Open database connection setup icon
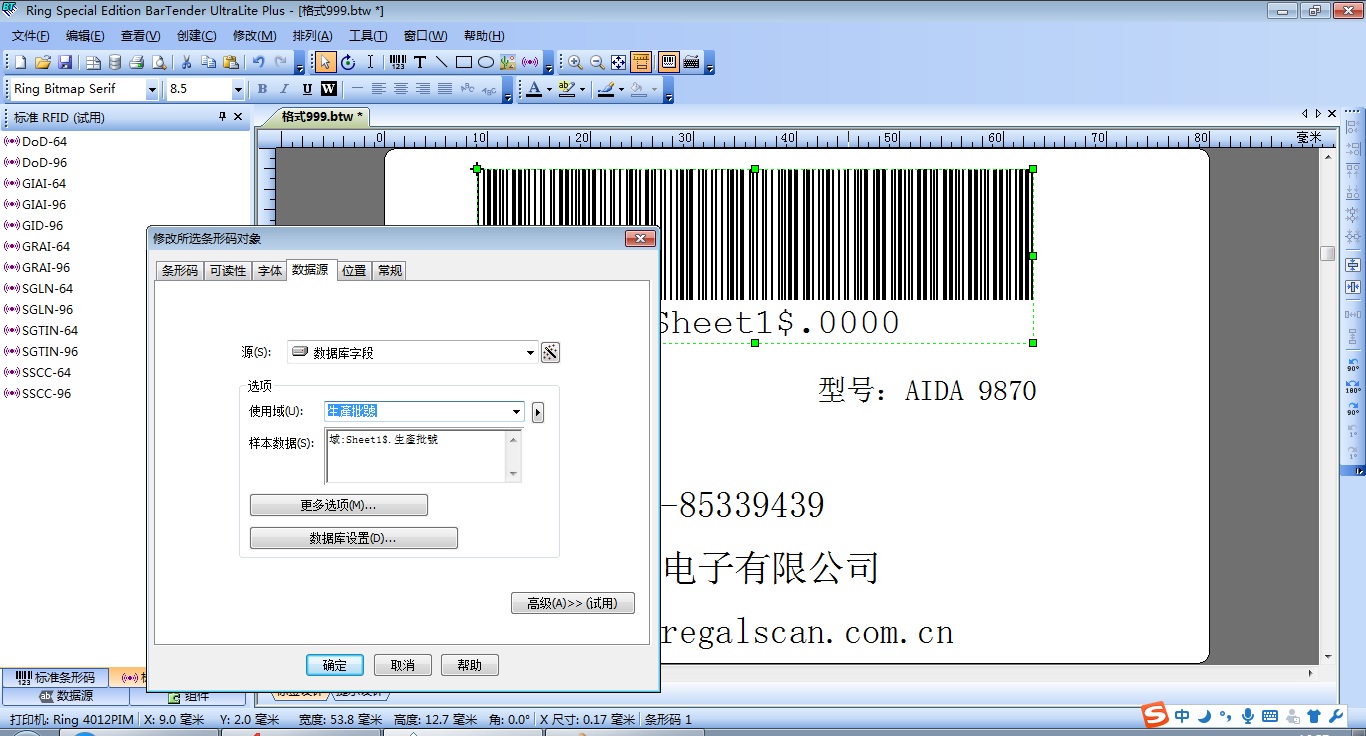This screenshot has height=736, width=1366. (x=115, y=62)
